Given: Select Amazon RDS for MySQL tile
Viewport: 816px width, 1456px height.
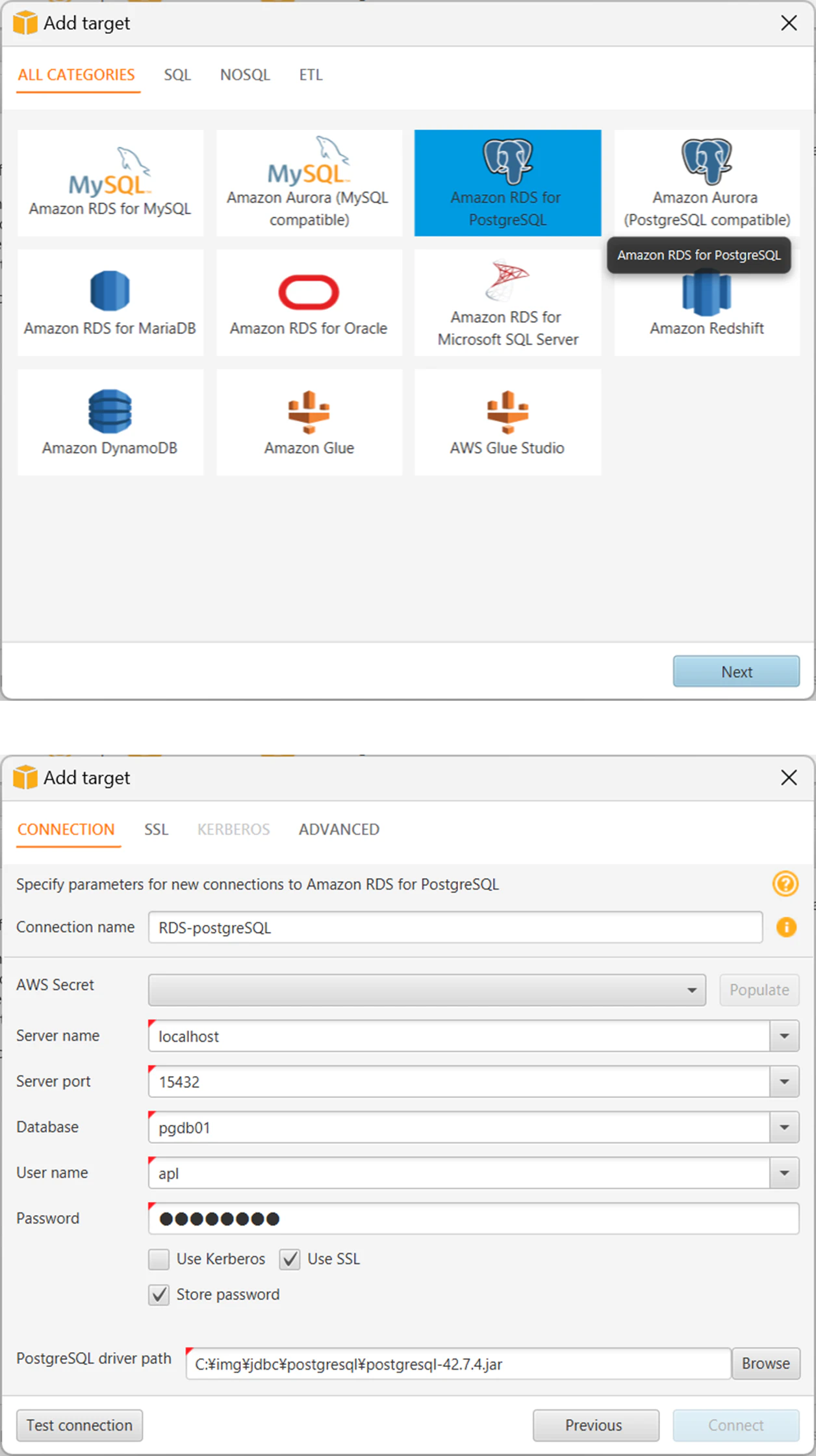Looking at the screenshot, I should point(110,182).
